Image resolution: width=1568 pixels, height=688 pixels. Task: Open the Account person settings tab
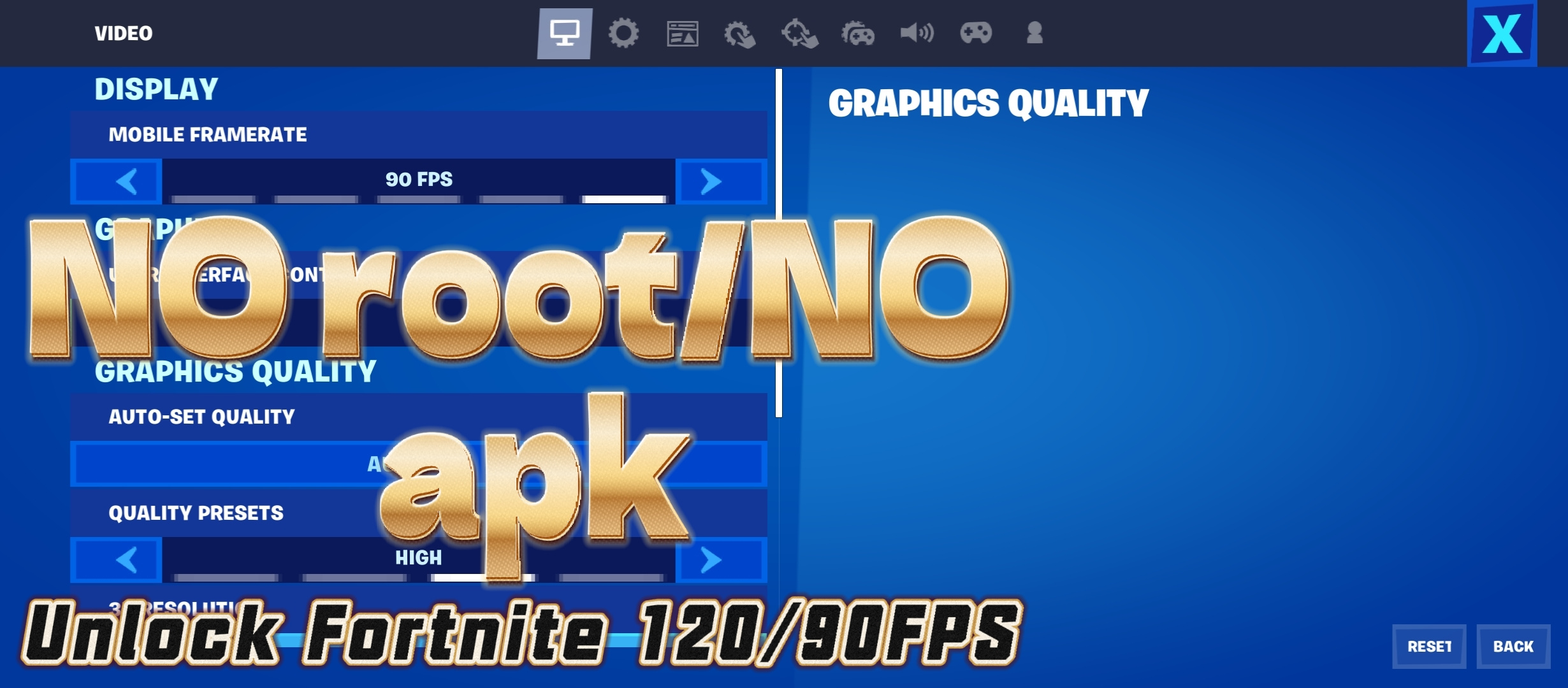[x=1034, y=33]
